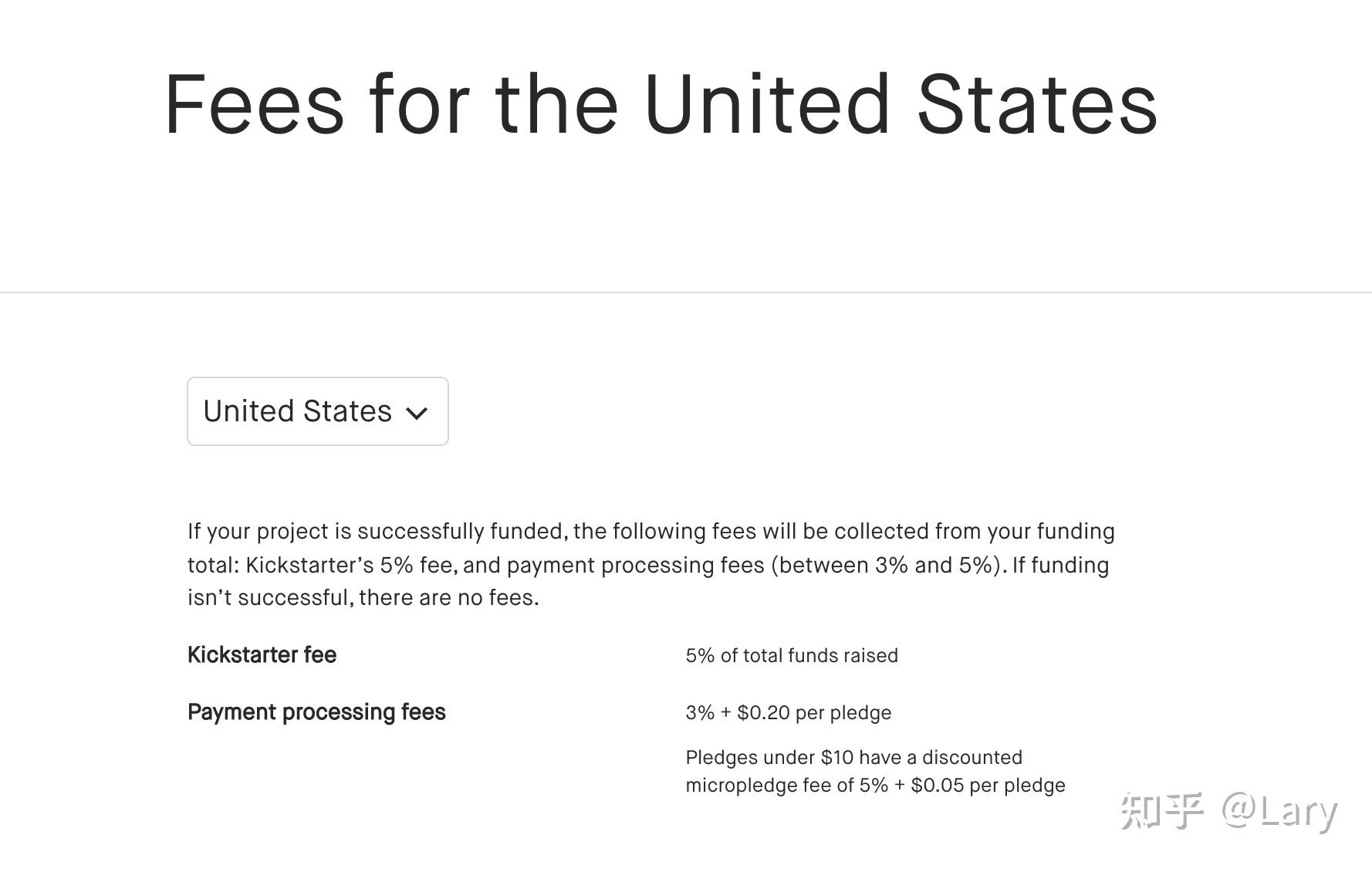Expand the country selector to change regions
Image resolution: width=1372 pixels, height=872 pixels.
pyautogui.click(x=316, y=411)
